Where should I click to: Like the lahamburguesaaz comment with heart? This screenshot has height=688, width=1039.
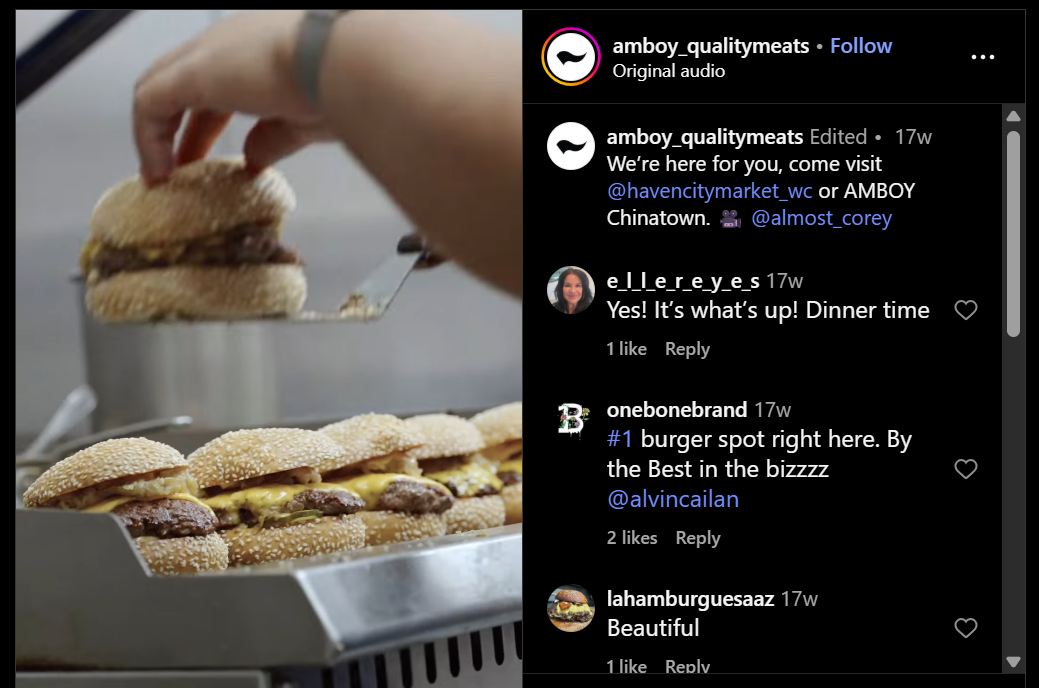click(965, 628)
